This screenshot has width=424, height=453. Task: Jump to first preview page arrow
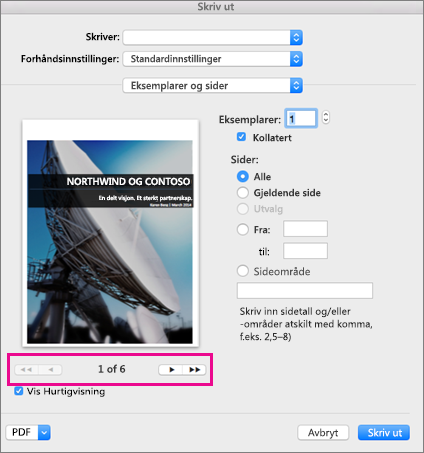26,370
